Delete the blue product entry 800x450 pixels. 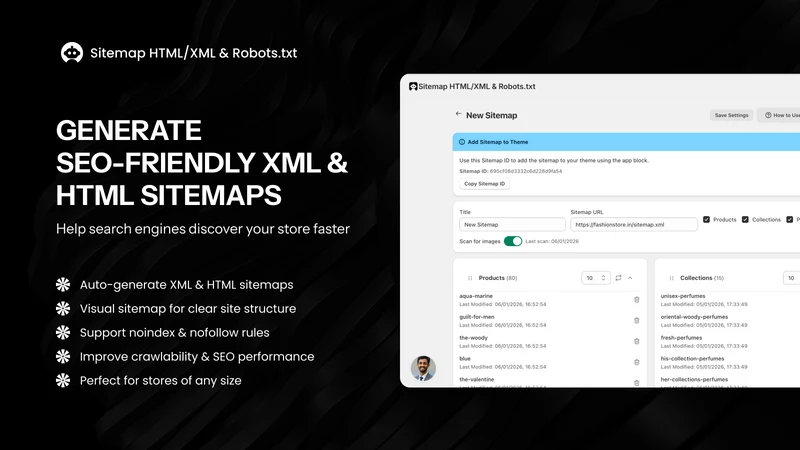click(636, 362)
